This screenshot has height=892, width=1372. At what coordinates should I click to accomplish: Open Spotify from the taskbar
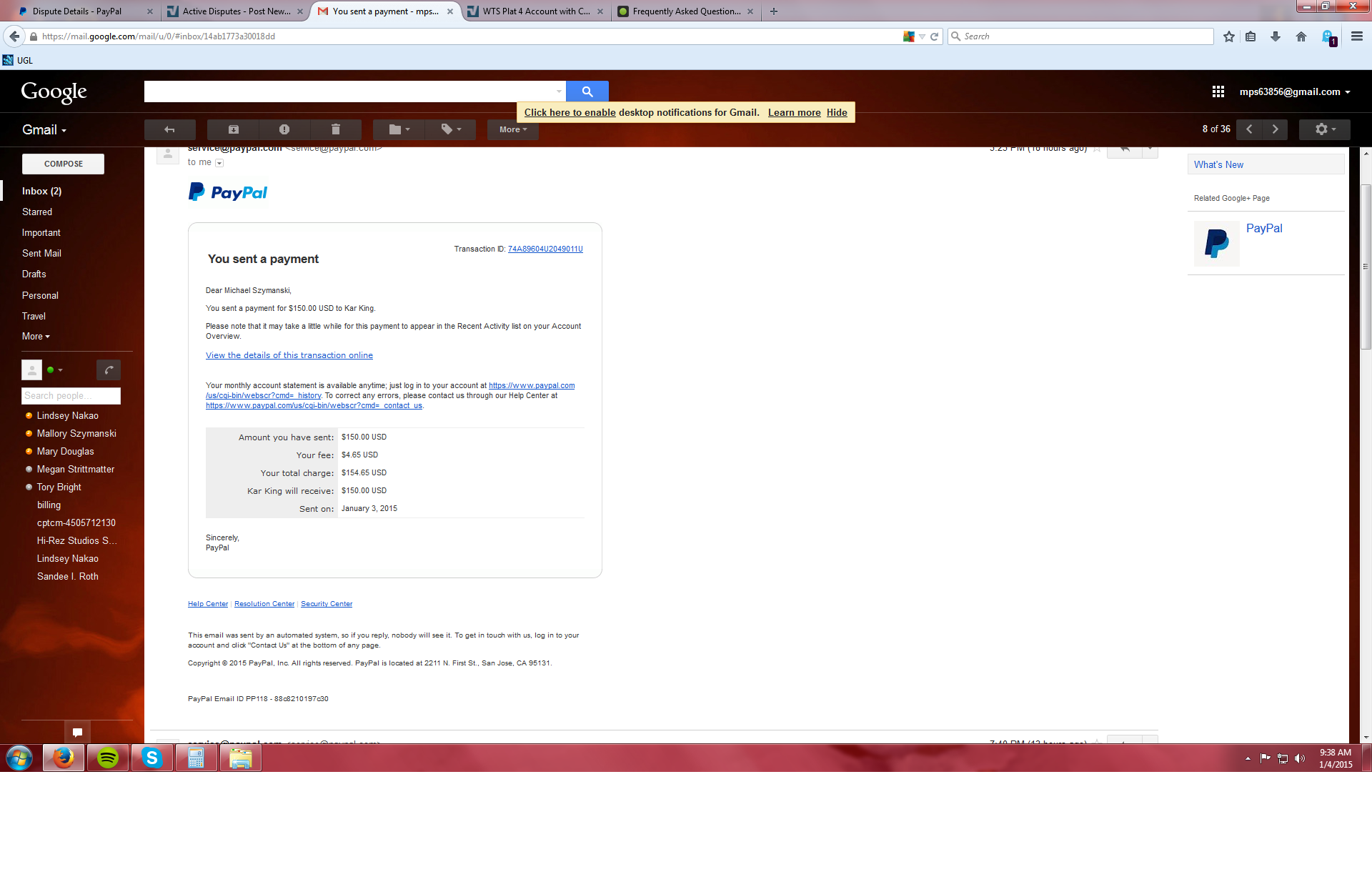pyautogui.click(x=108, y=758)
